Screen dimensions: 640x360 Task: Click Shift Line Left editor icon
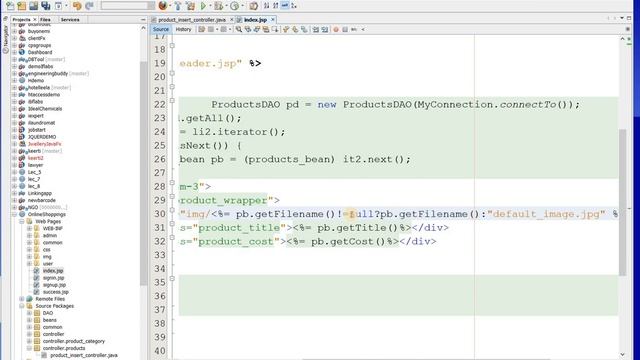click(x=316, y=29)
